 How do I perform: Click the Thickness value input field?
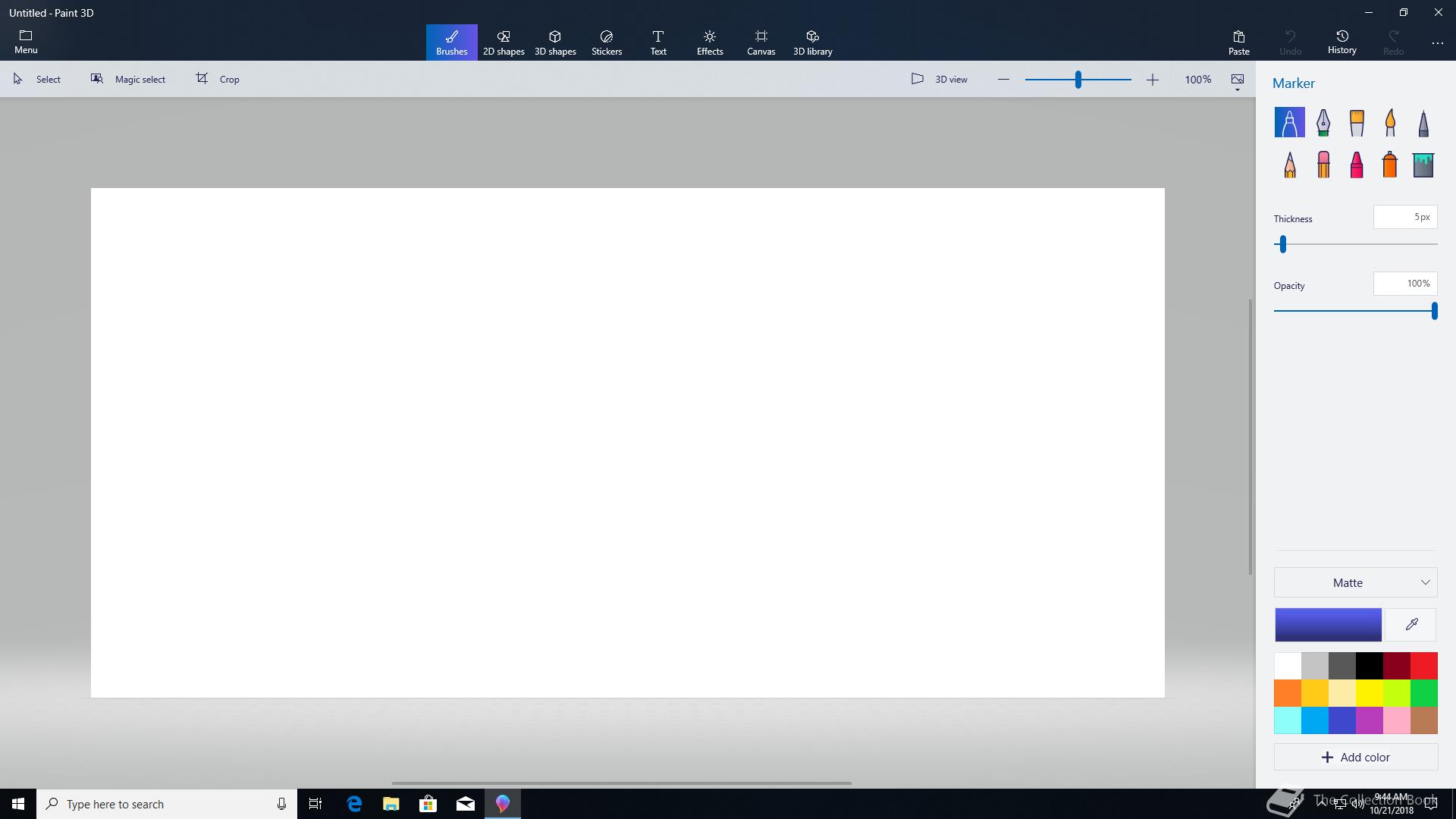[x=1404, y=217]
